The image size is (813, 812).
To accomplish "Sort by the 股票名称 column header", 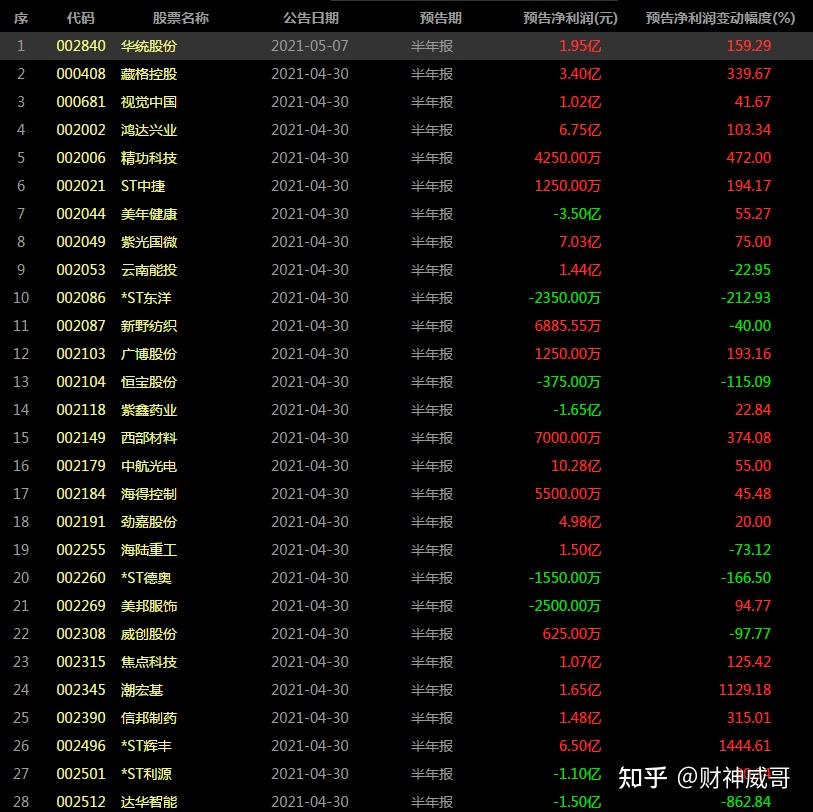I will click(180, 18).
